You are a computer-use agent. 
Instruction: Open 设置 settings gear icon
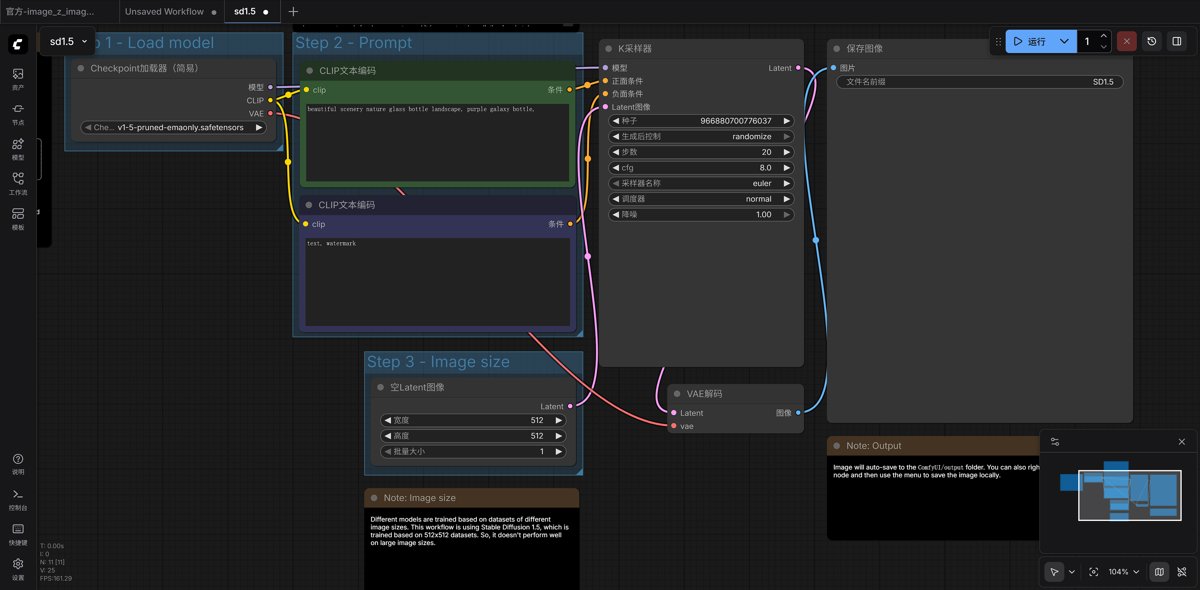click(18, 568)
